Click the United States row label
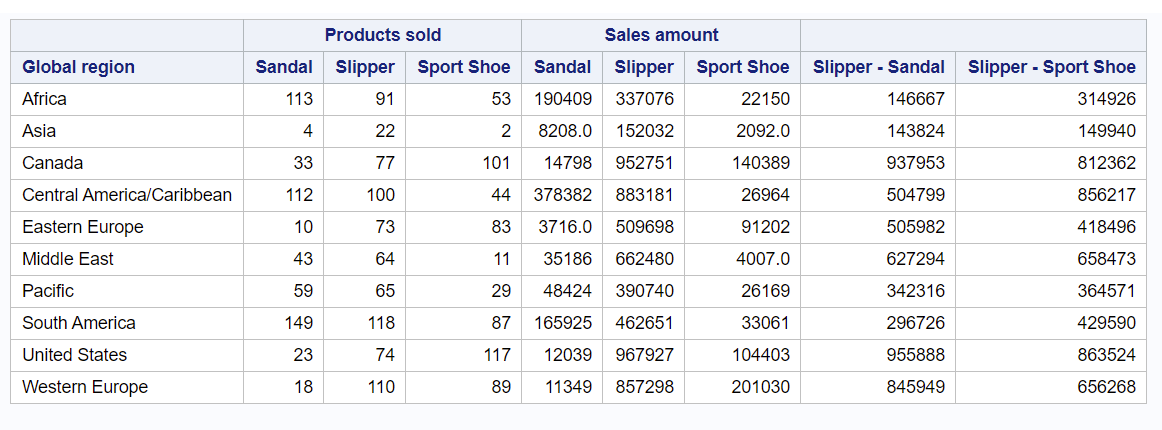 (75, 355)
